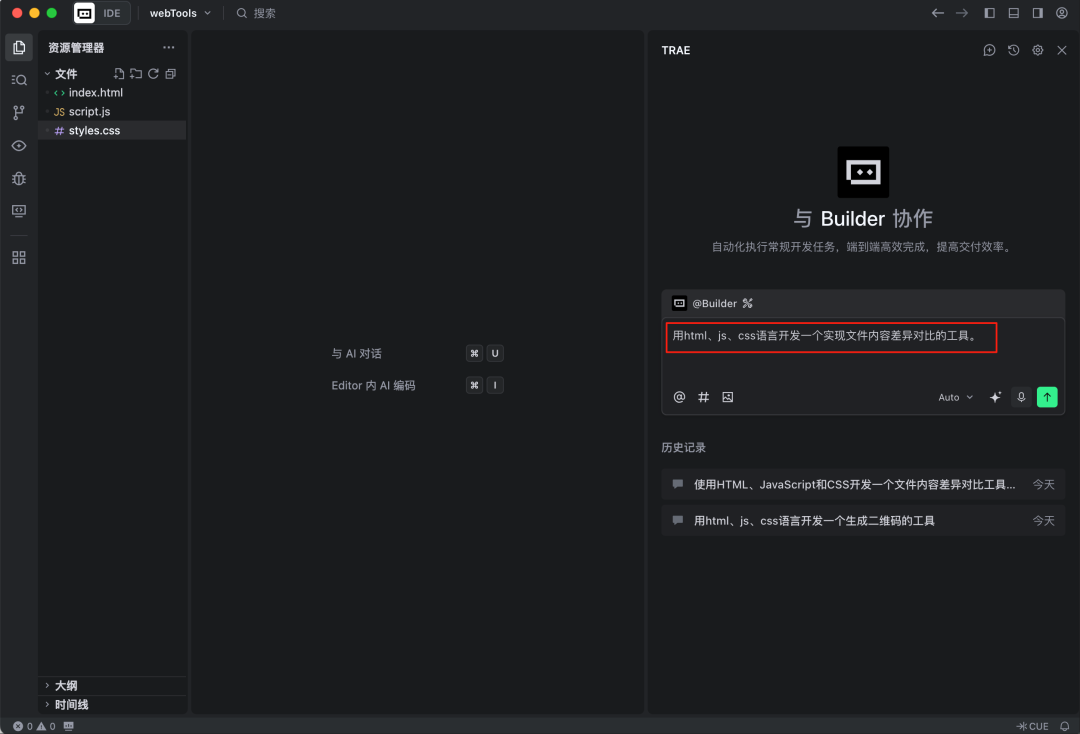Open the remote monitor icon in sidebar

[x=19, y=211]
